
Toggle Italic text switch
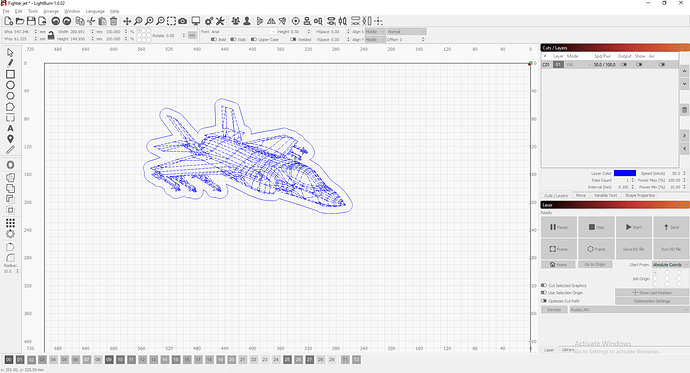233,39
